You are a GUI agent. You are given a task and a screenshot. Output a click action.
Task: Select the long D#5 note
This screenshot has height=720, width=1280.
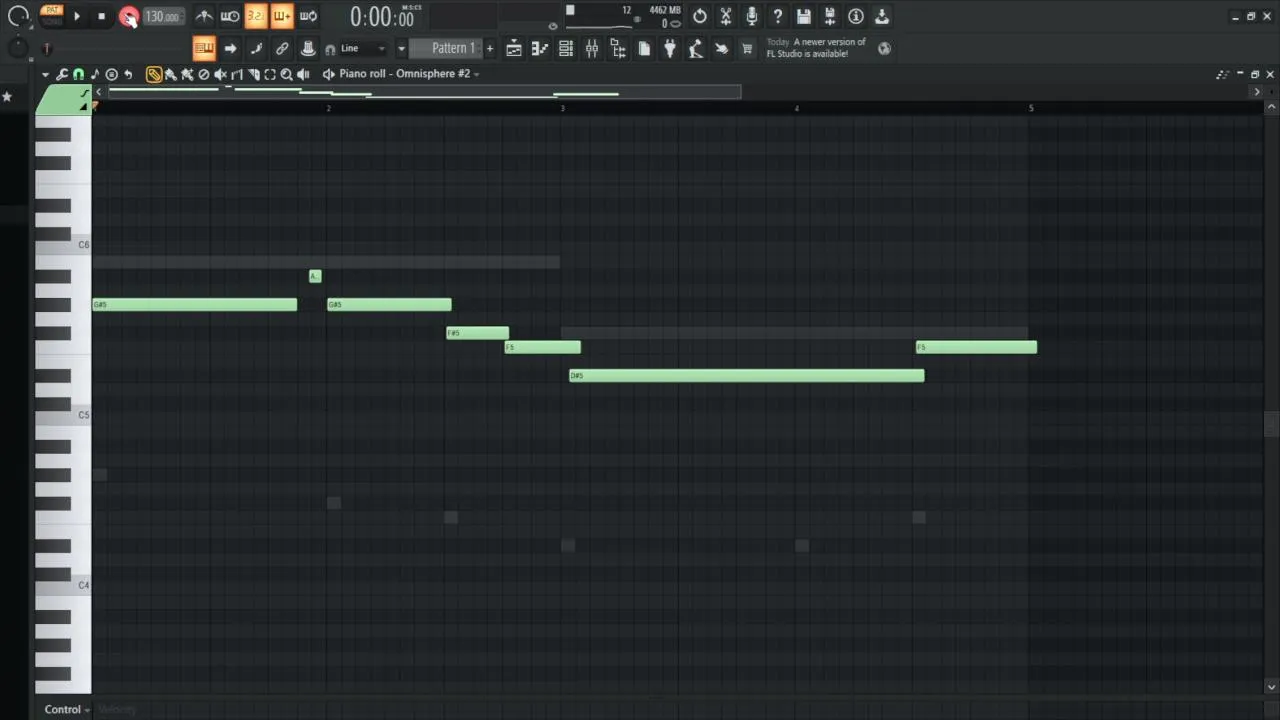(746, 375)
